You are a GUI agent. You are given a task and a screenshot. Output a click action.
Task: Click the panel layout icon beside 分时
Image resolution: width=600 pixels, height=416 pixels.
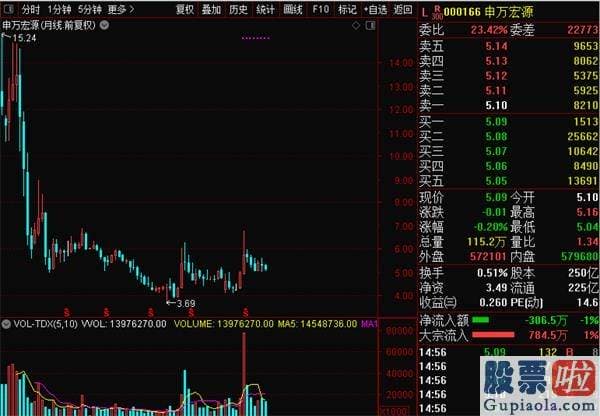click(8, 9)
